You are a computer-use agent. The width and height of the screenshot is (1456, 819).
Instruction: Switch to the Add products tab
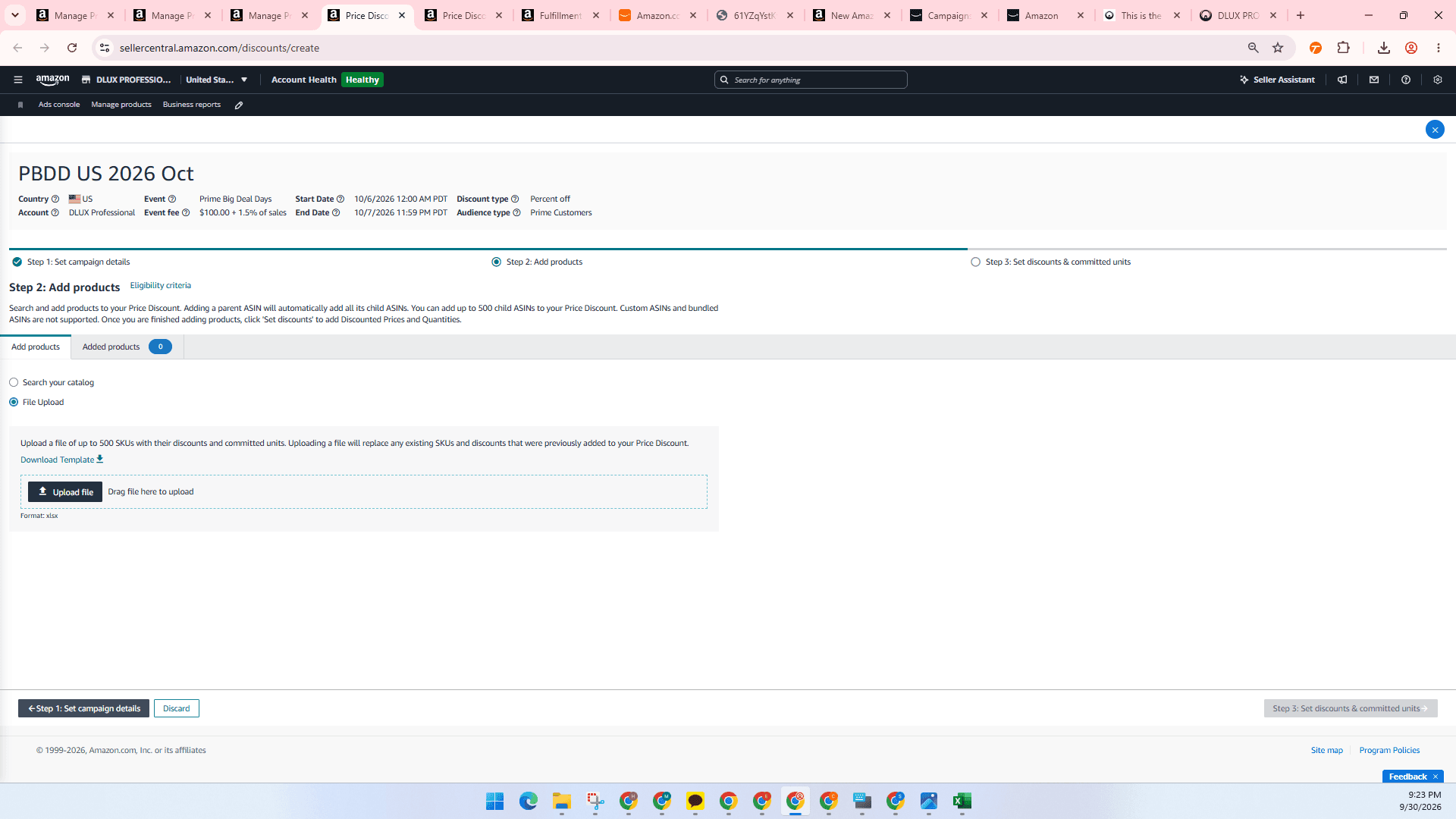pos(36,347)
